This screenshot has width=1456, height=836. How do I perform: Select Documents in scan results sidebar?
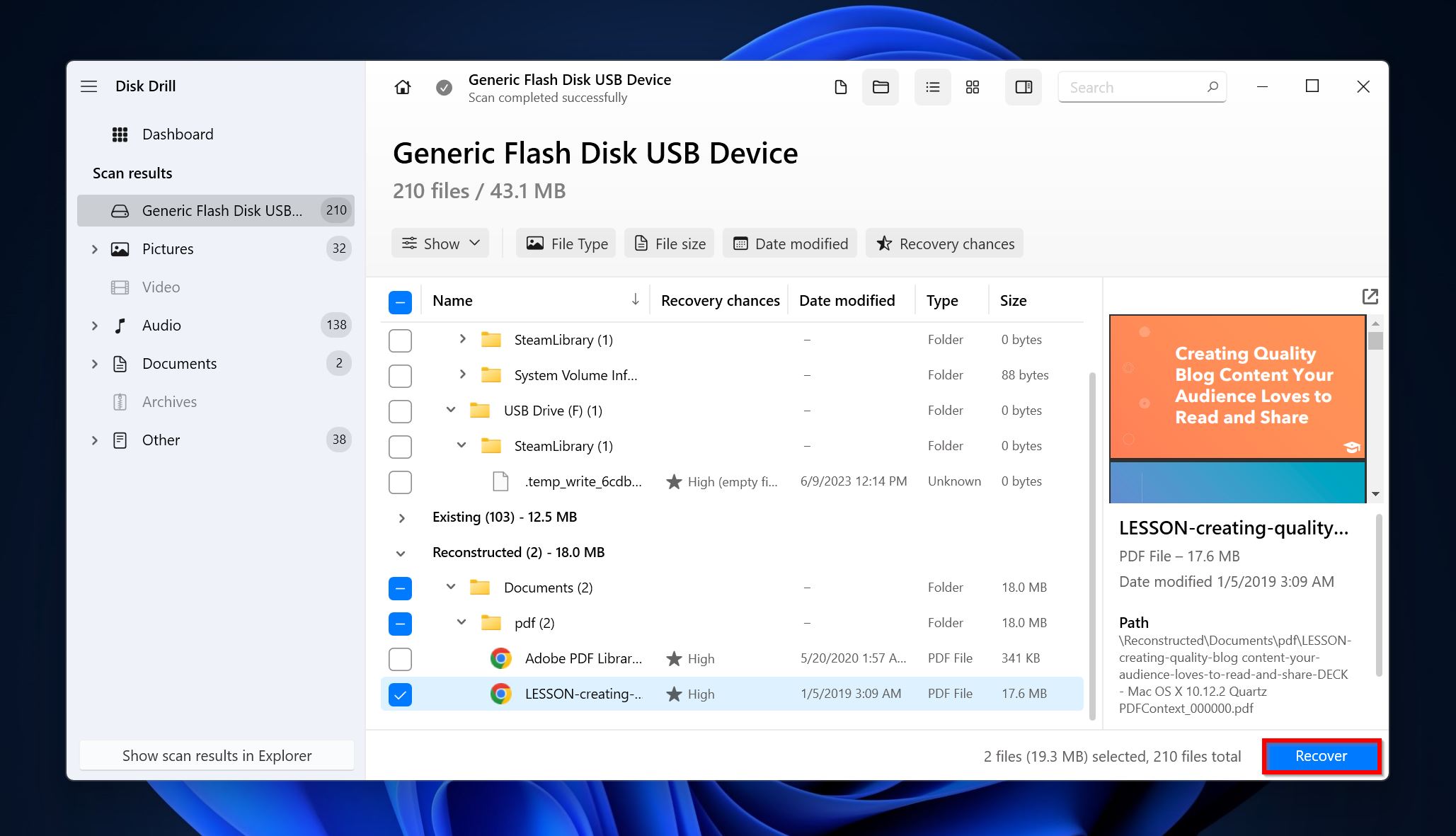[178, 363]
